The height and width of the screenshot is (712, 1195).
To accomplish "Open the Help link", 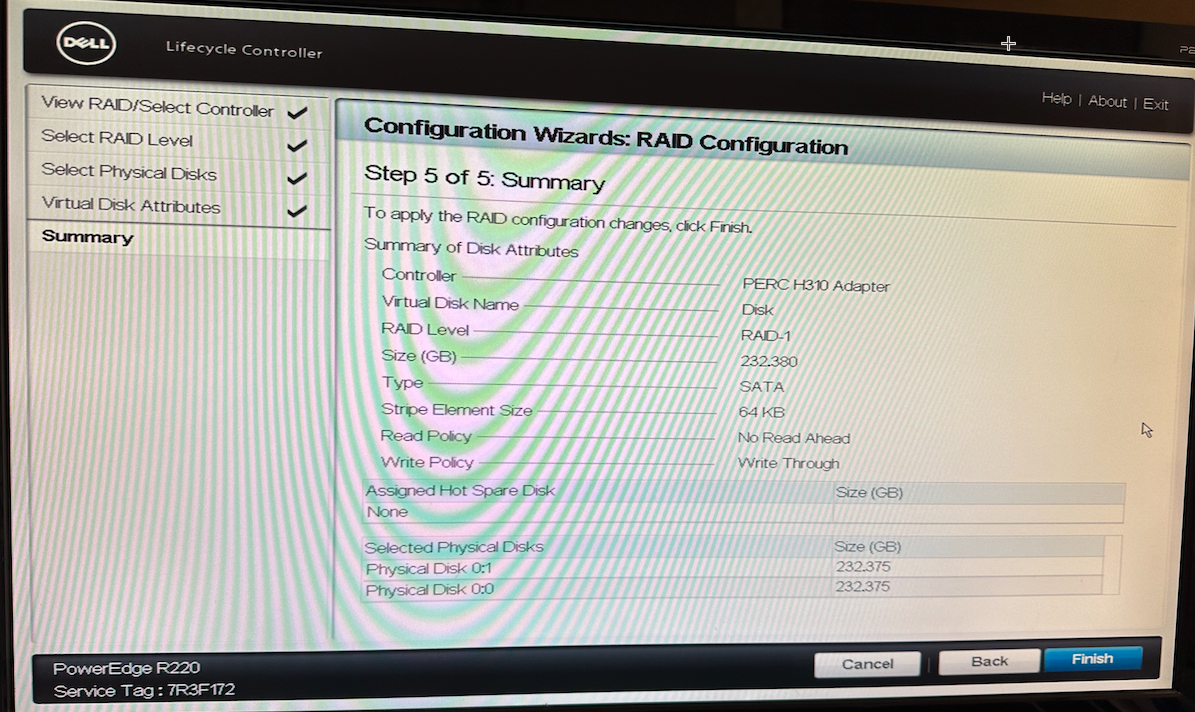I will tap(1056, 98).
